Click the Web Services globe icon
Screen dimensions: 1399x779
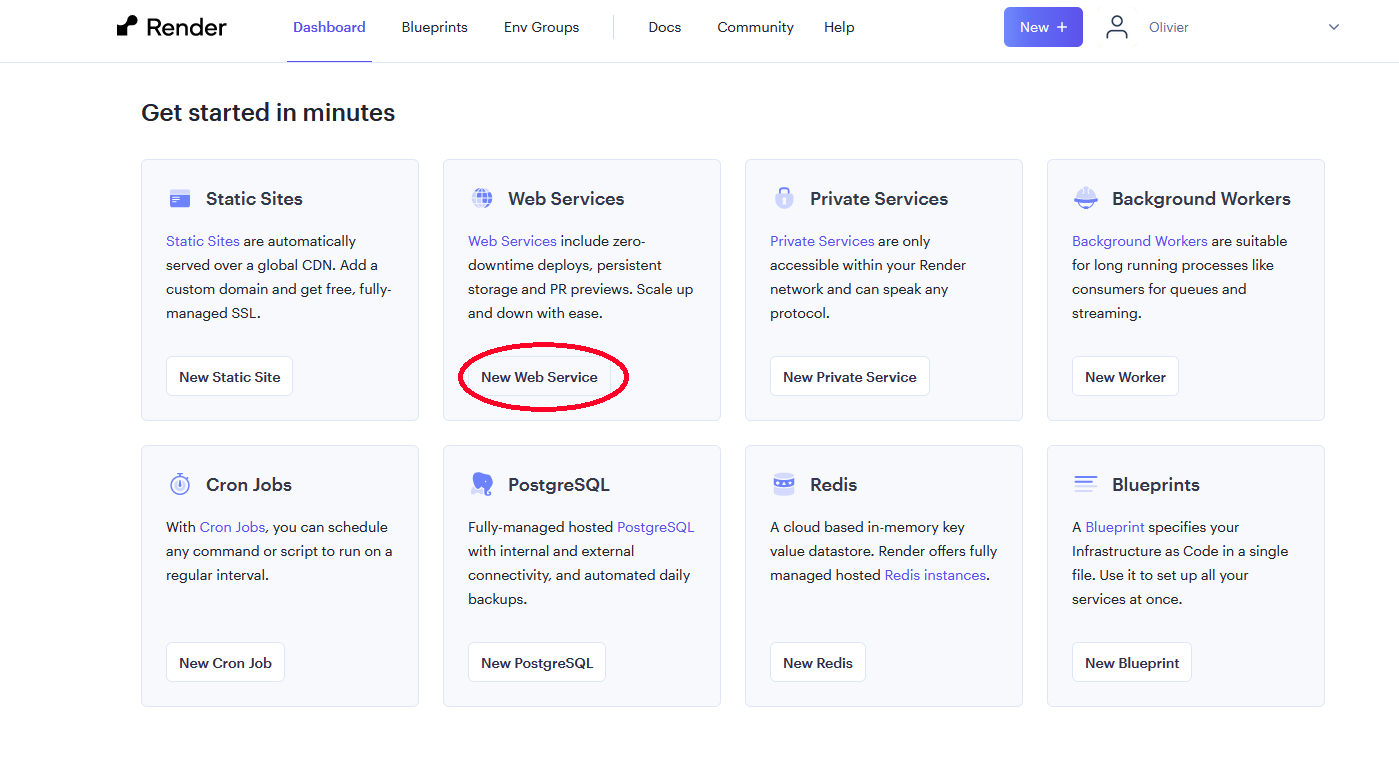482,198
